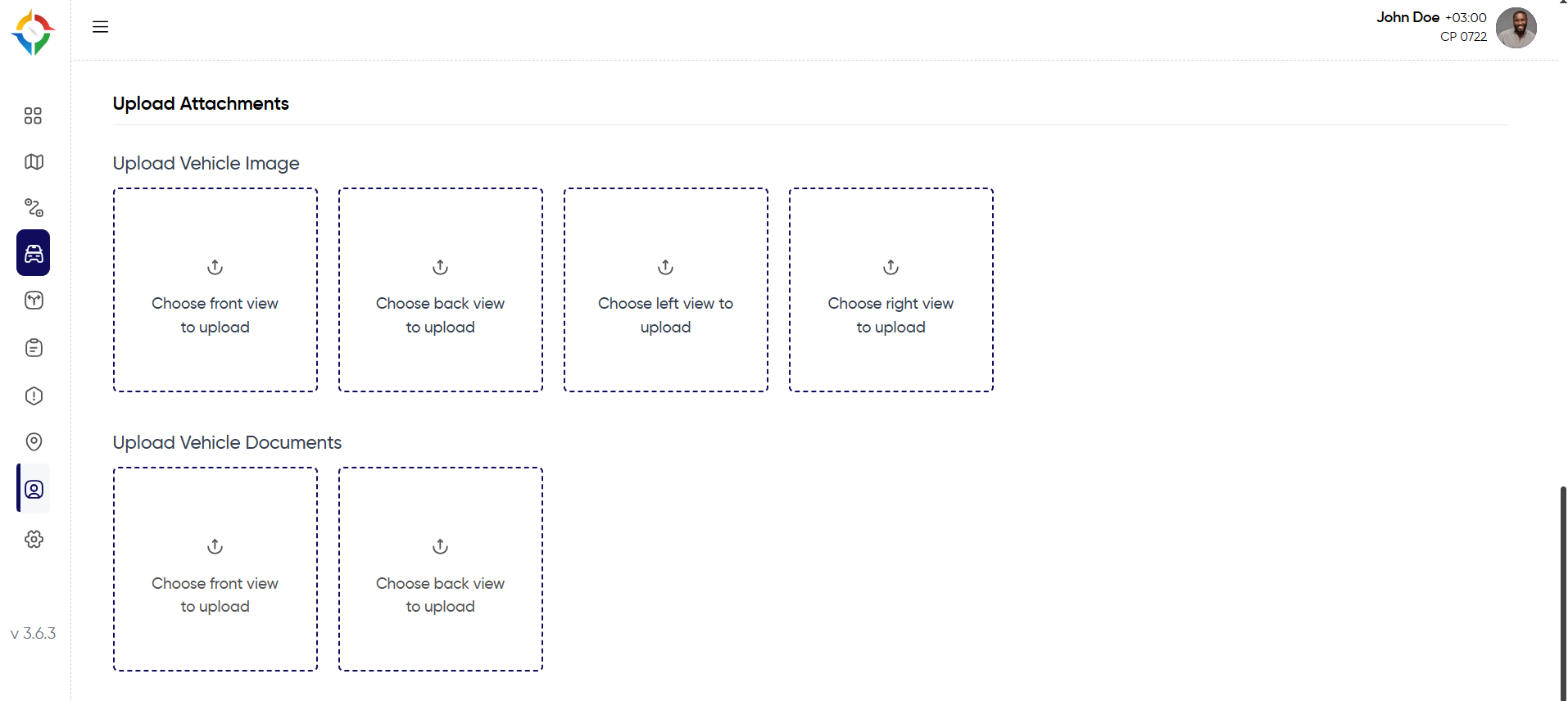This screenshot has width=1568, height=701.
Task: Choose right view to upload
Action: (x=891, y=290)
